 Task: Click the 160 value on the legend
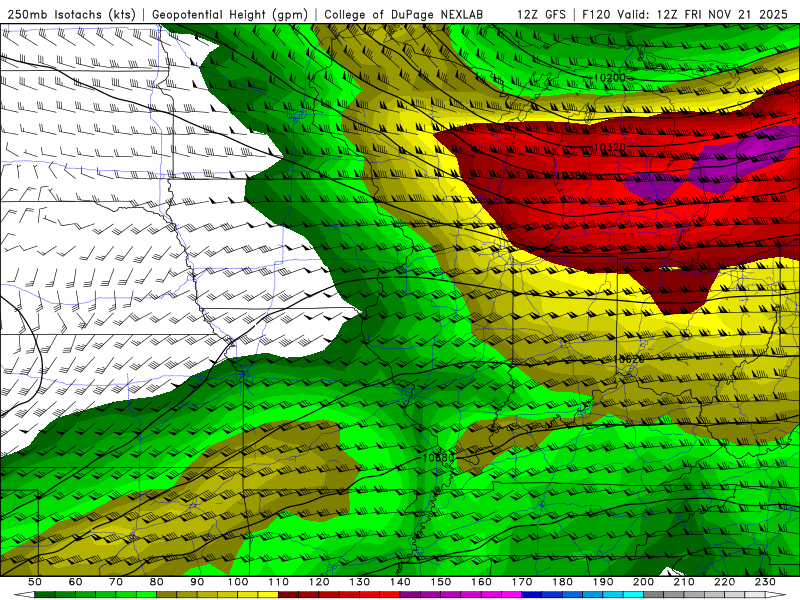(x=481, y=582)
